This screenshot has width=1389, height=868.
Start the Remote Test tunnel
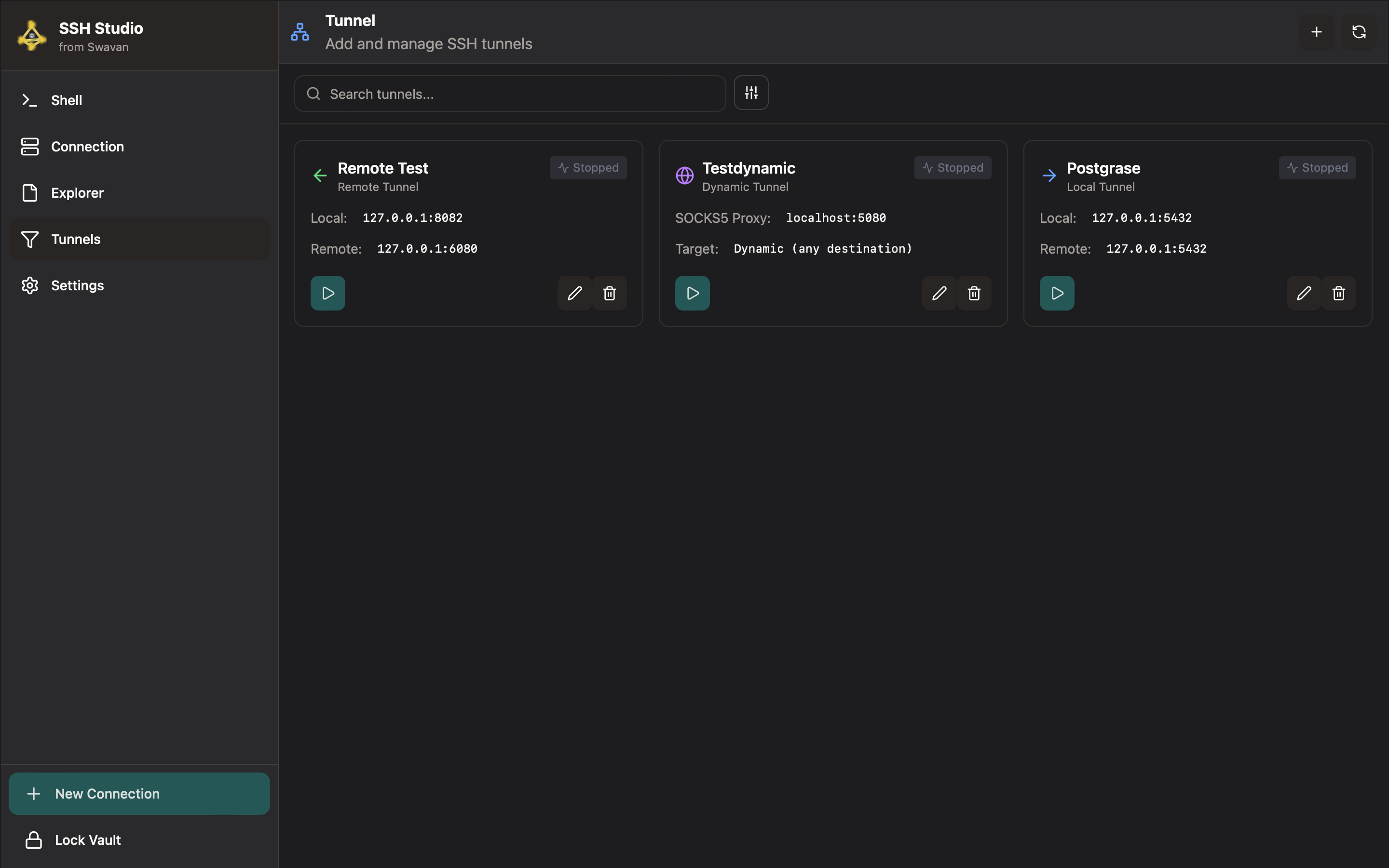pyautogui.click(x=328, y=293)
